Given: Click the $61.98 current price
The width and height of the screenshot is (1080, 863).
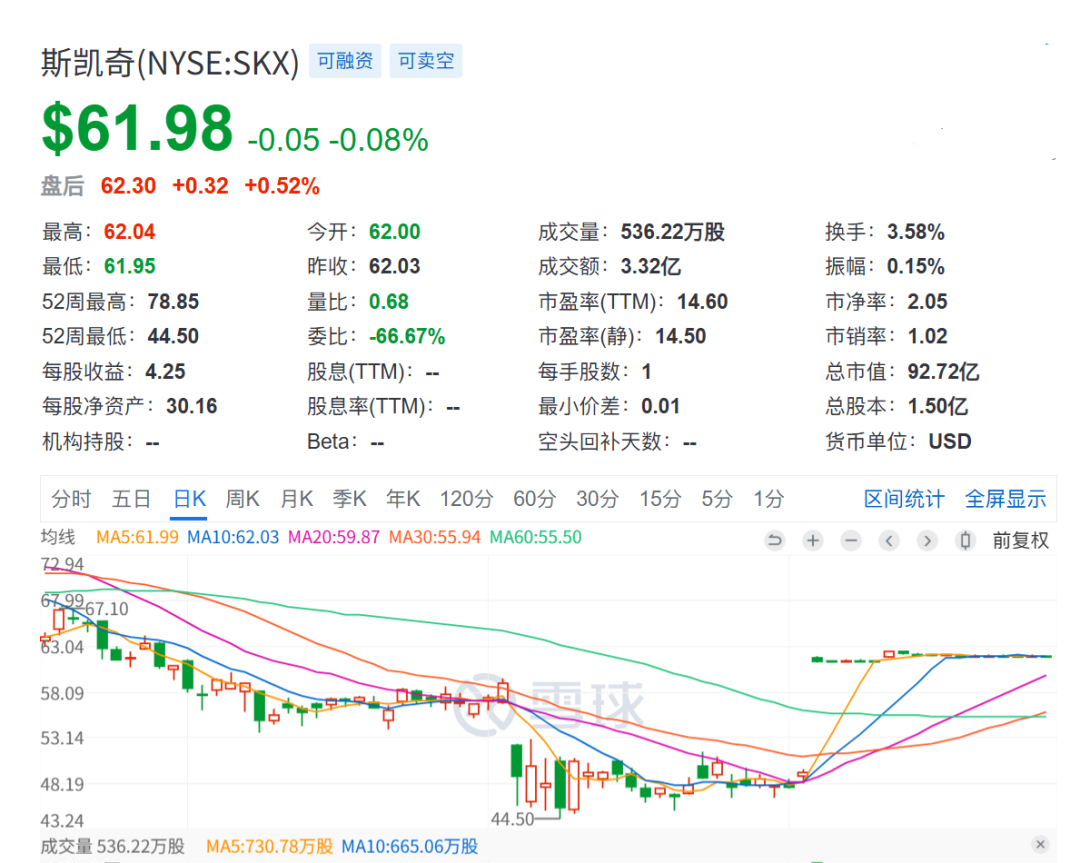Looking at the screenshot, I should point(138,128).
